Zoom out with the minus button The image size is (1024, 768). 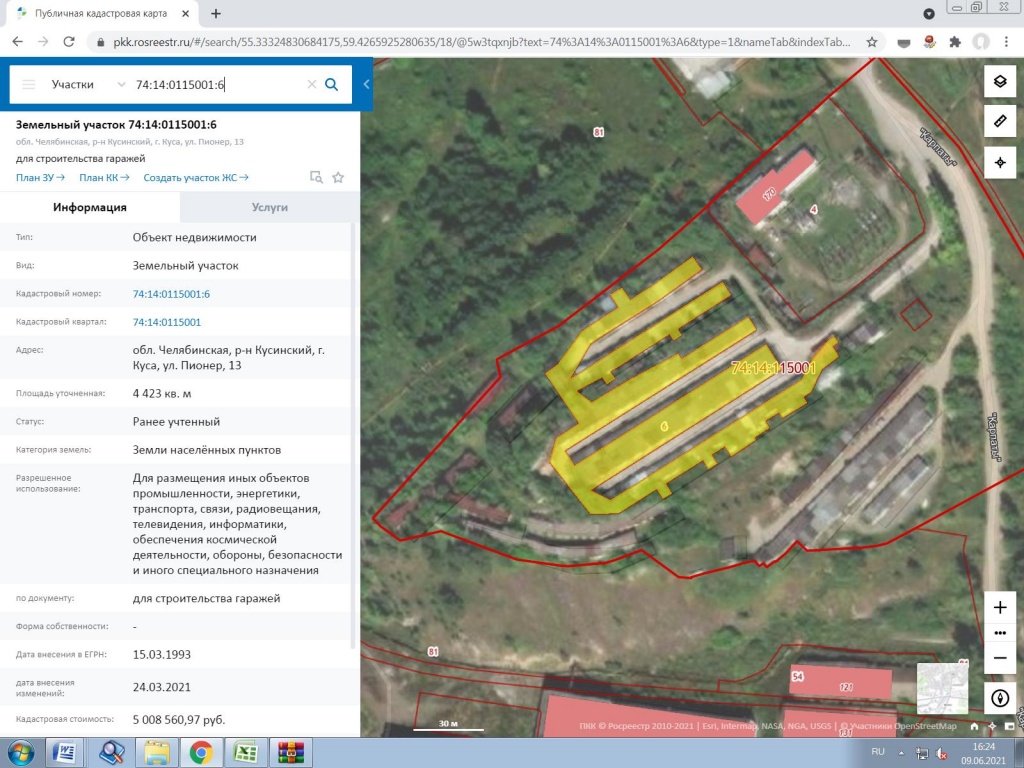pyautogui.click(x=1000, y=658)
